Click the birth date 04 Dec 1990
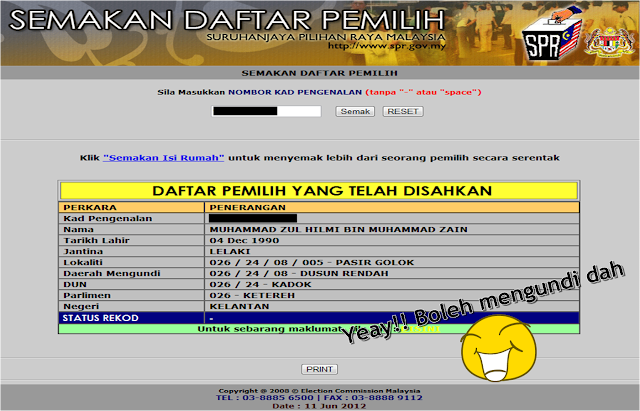The image size is (640, 411). coord(244,240)
